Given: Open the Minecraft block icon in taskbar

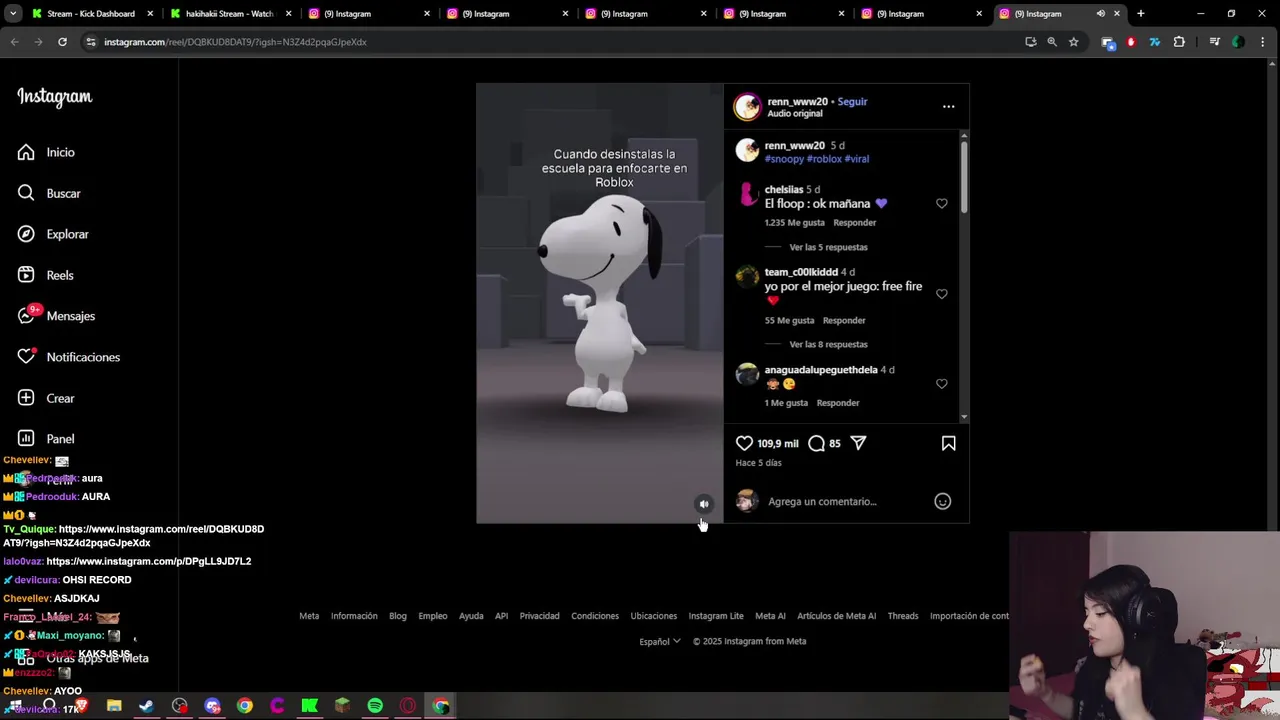Looking at the screenshot, I should (342, 706).
